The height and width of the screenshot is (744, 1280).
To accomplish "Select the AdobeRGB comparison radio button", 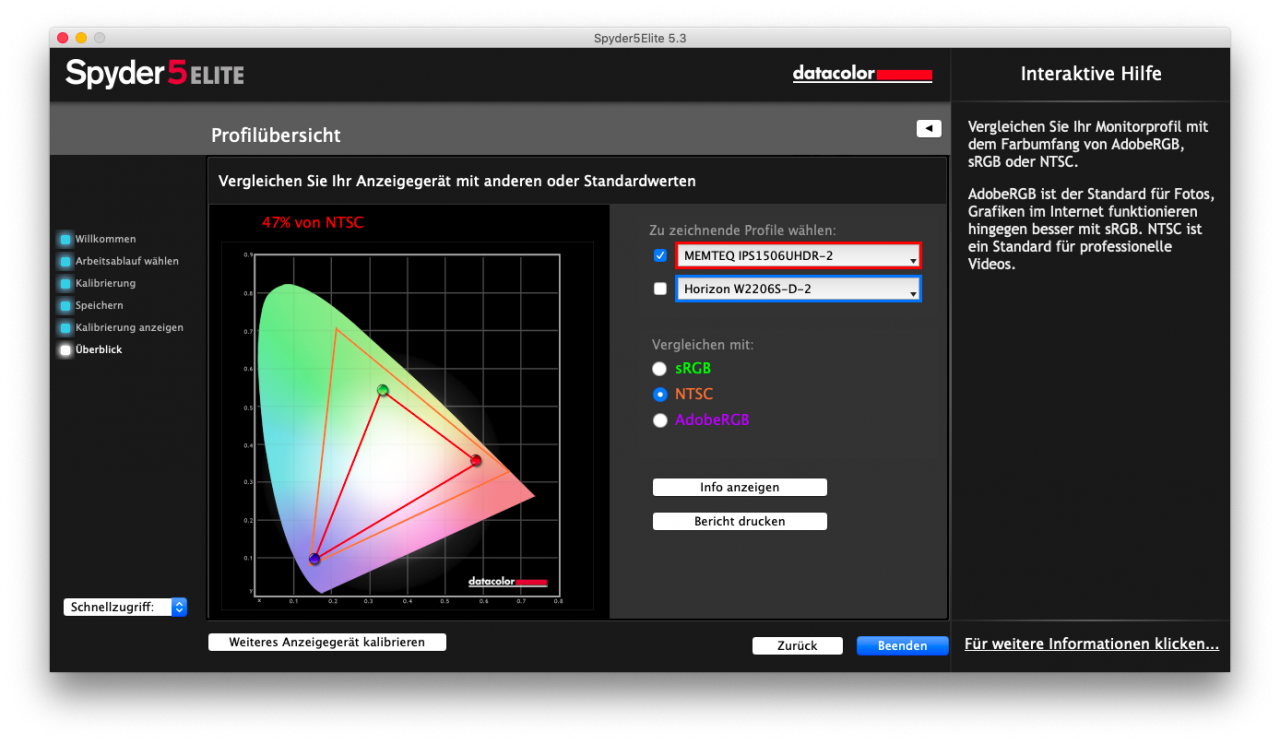I will click(x=660, y=420).
